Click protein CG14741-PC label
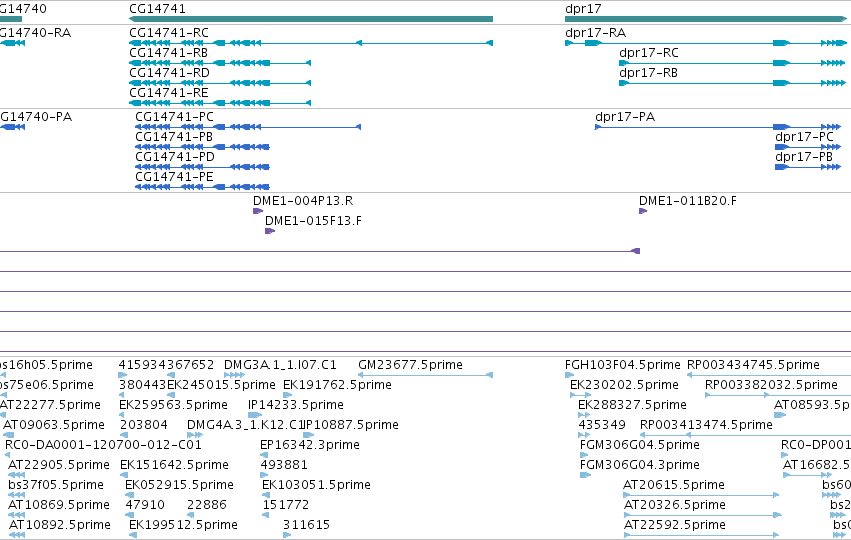851x540 pixels. 174,117
